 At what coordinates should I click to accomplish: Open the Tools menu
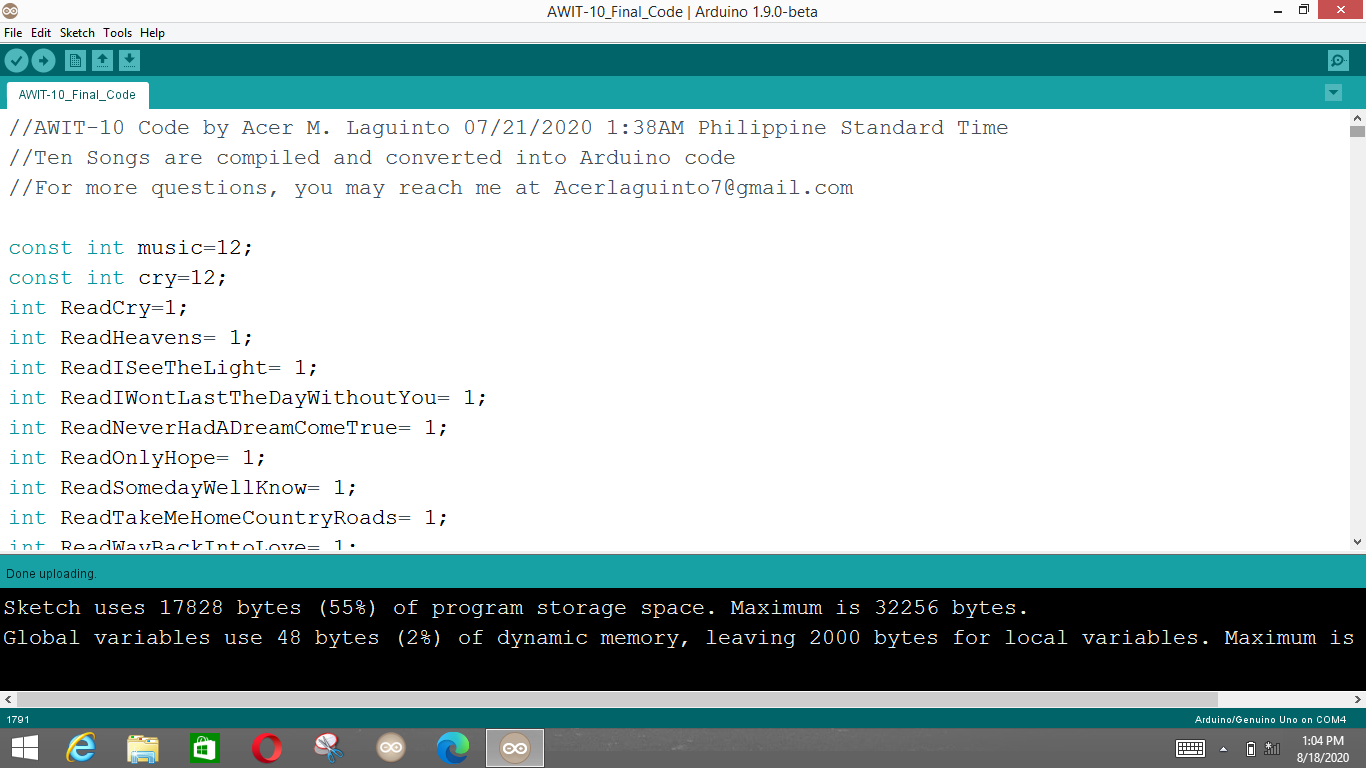(x=117, y=33)
